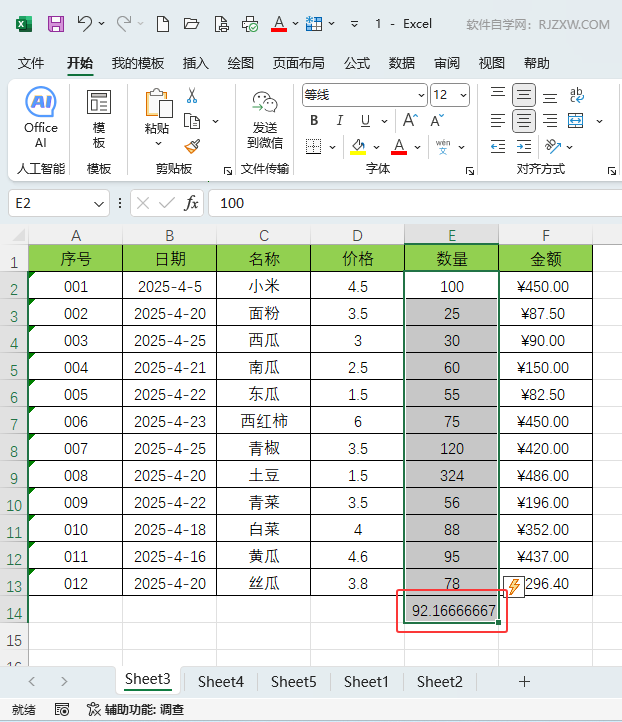Expand Paste options arrow
Viewport: 622px width, 722px height.
[x=158, y=144]
